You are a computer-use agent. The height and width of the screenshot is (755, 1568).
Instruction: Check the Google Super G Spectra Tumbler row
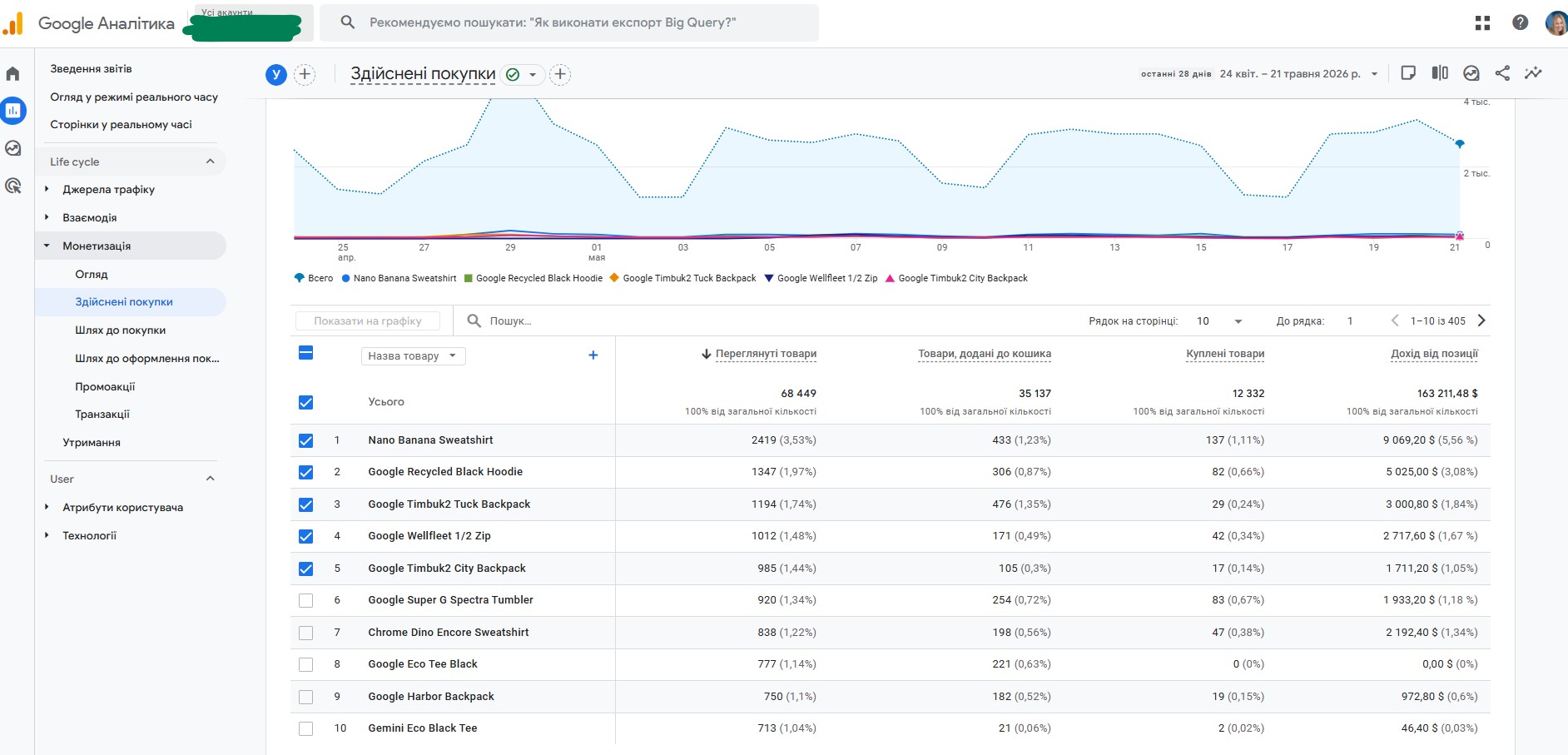tap(305, 600)
